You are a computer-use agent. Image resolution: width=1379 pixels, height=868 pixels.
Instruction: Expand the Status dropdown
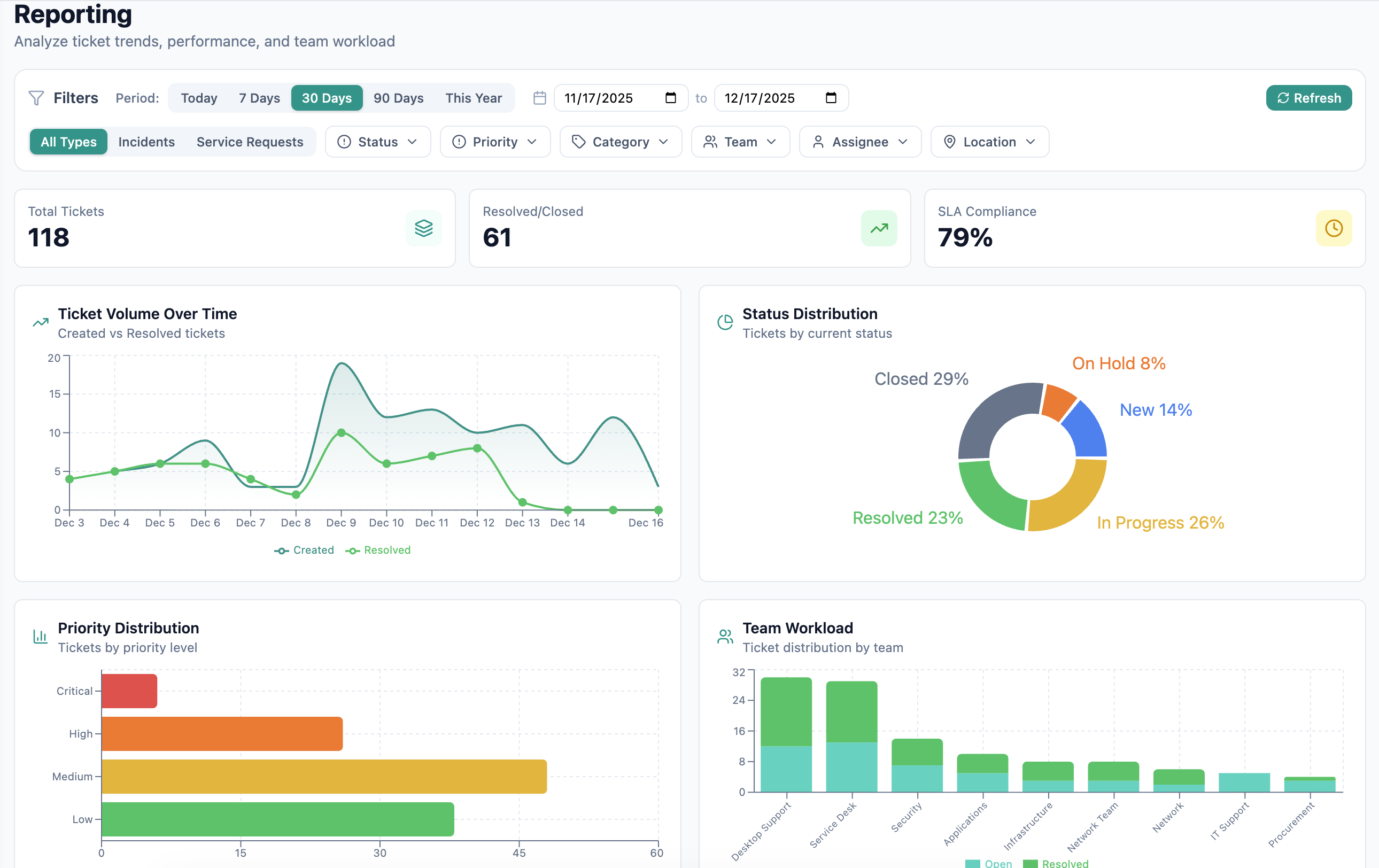(x=377, y=142)
